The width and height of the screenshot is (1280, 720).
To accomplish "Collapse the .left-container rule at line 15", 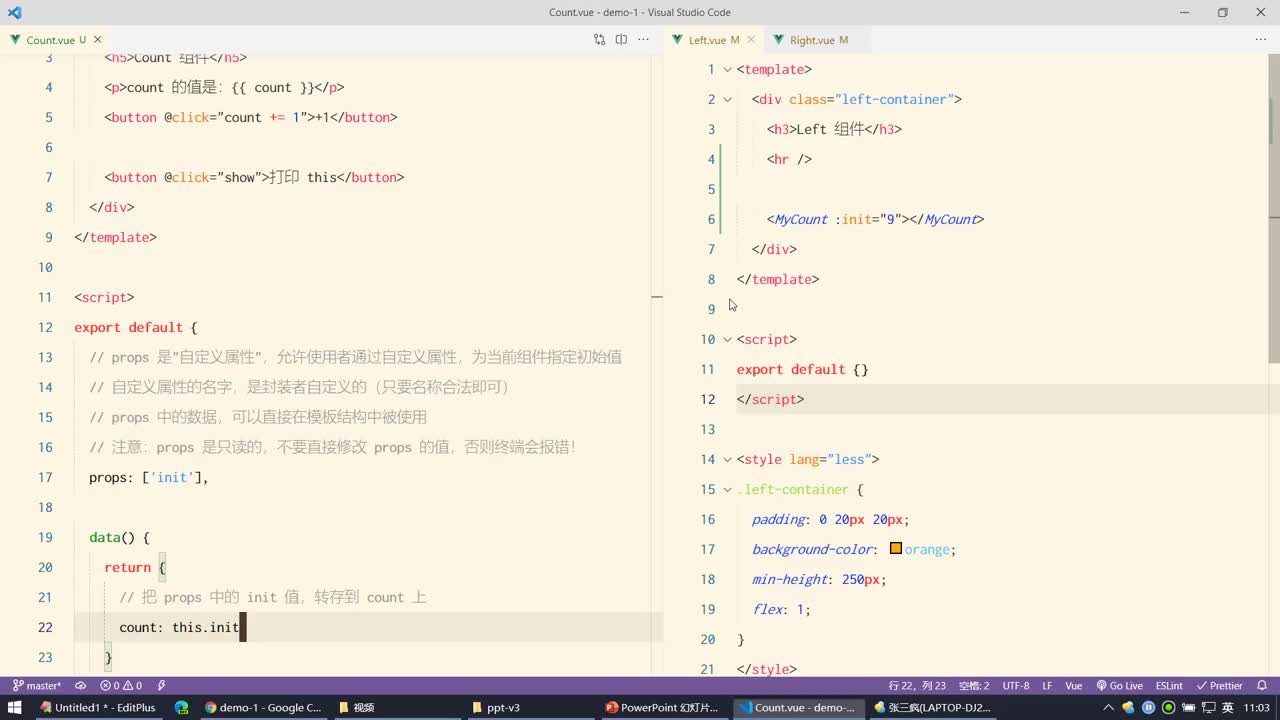I will point(727,490).
